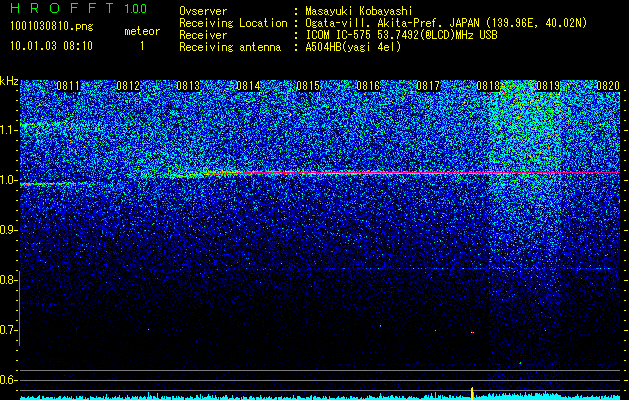Screen dimensions: 629x400
Task: Click the 0813 time marker
Action: (x=188, y=86)
